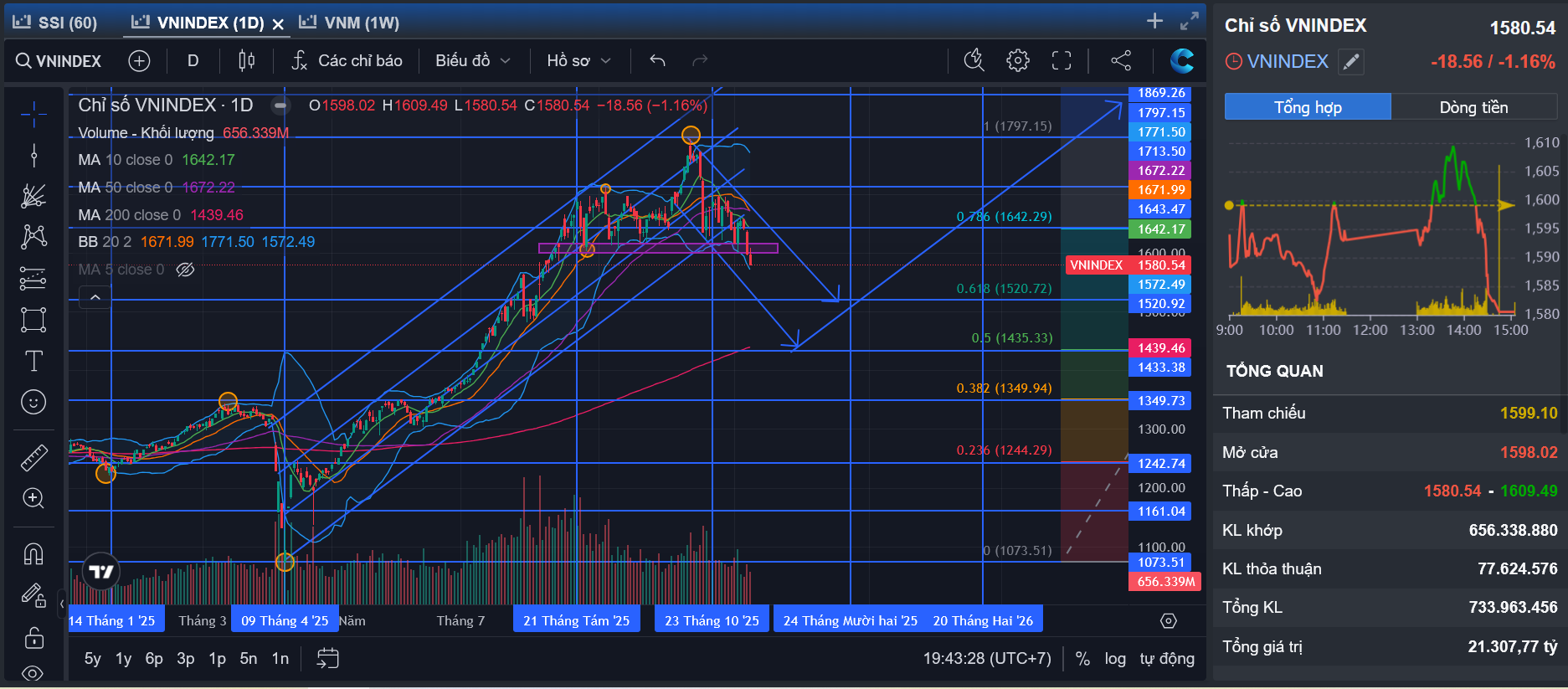Viewport: 1568px width, 689px height.
Task: Show the hidden MA 5 indicator
Action: point(186,270)
